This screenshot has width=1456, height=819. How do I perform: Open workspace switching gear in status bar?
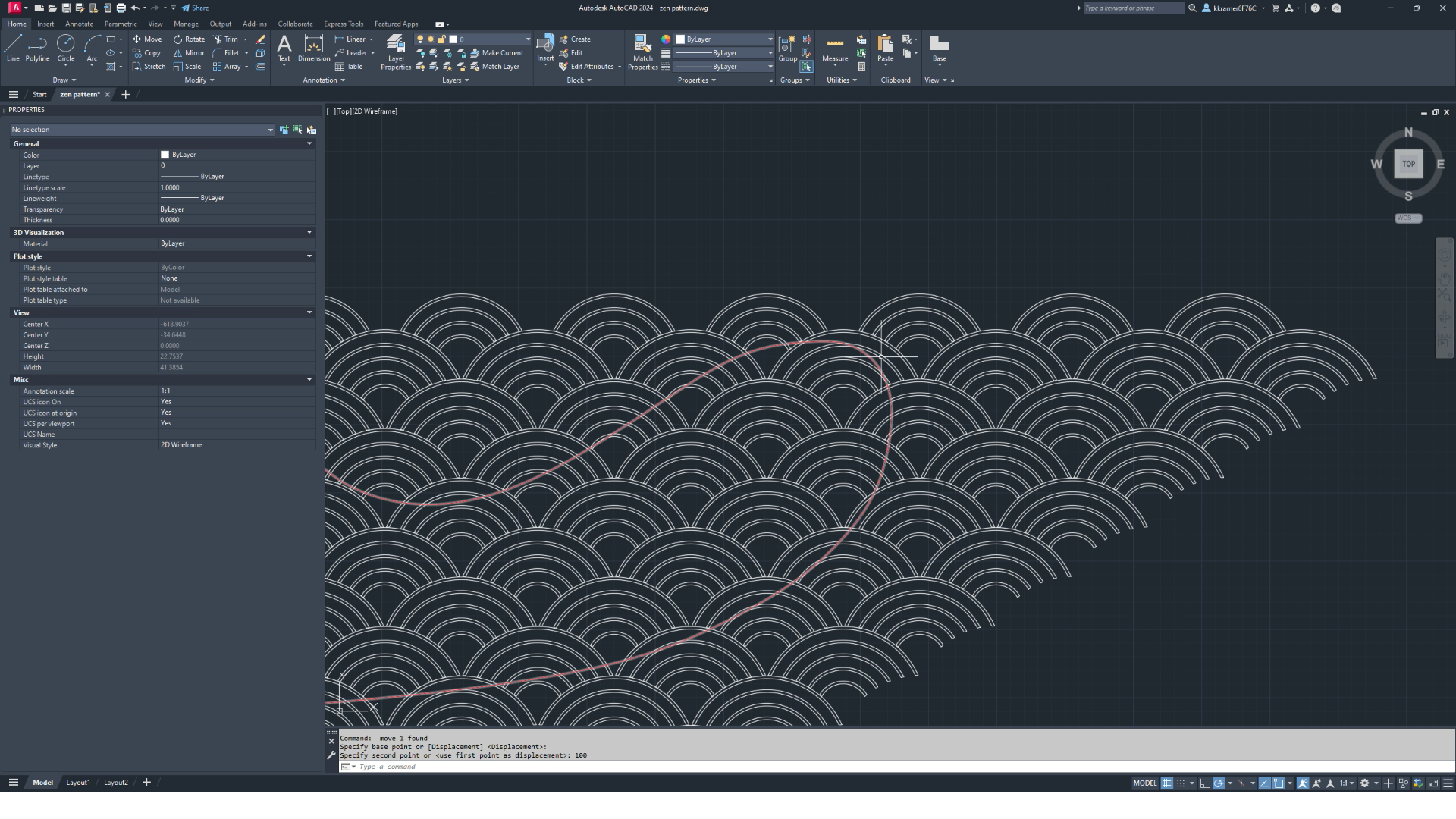pyautogui.click(x=1364, y=783)
